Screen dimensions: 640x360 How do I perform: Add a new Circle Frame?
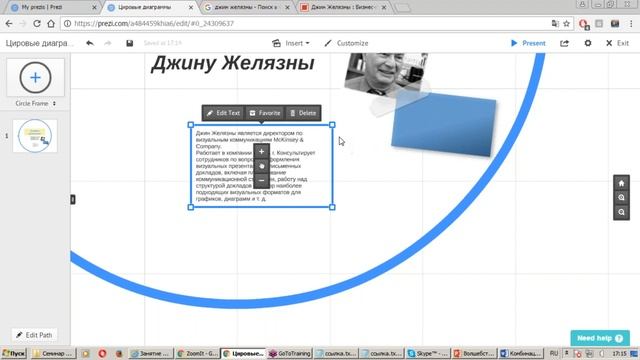click(36, 78)
